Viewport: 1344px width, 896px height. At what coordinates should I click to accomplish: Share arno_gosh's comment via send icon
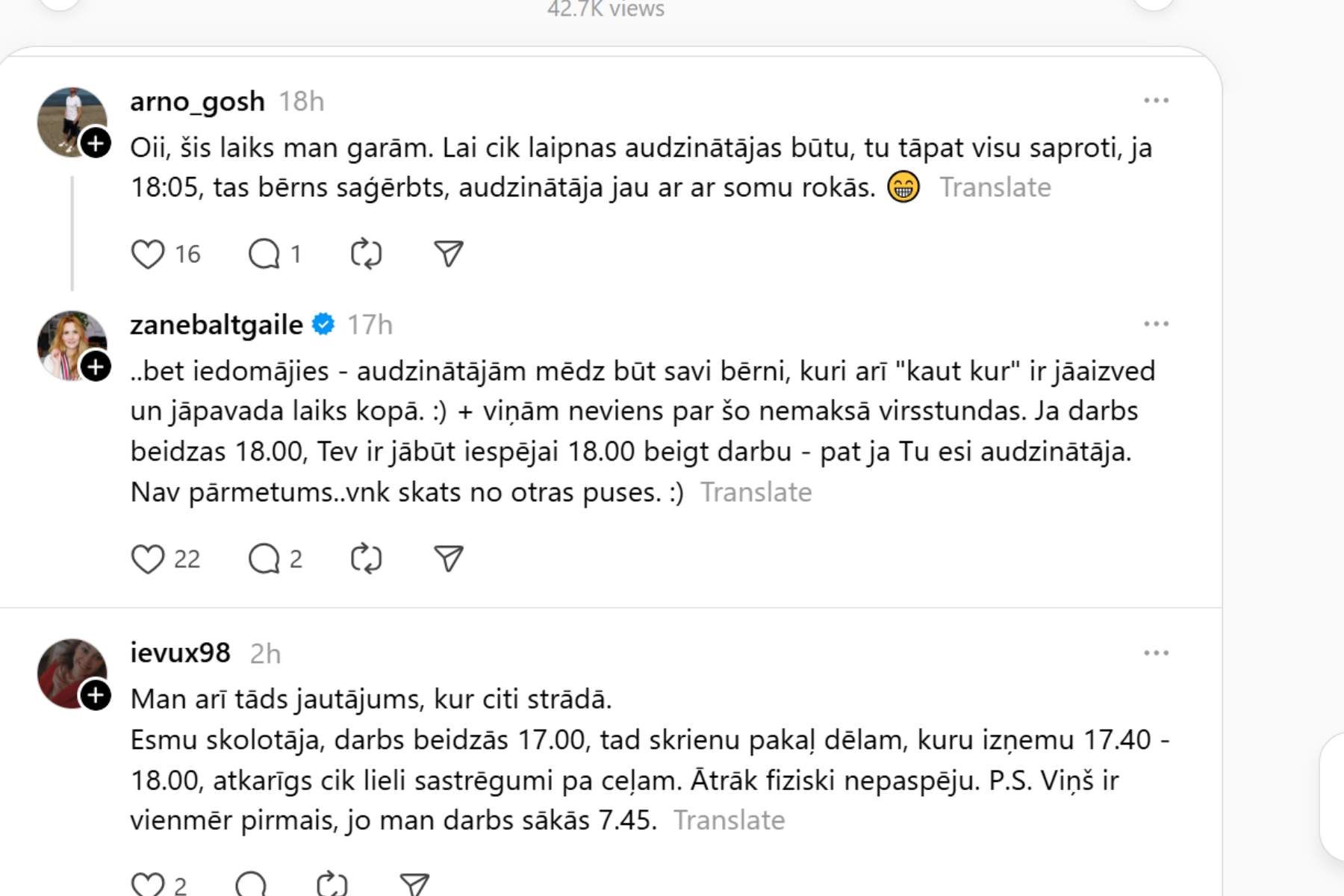point(449,255)
